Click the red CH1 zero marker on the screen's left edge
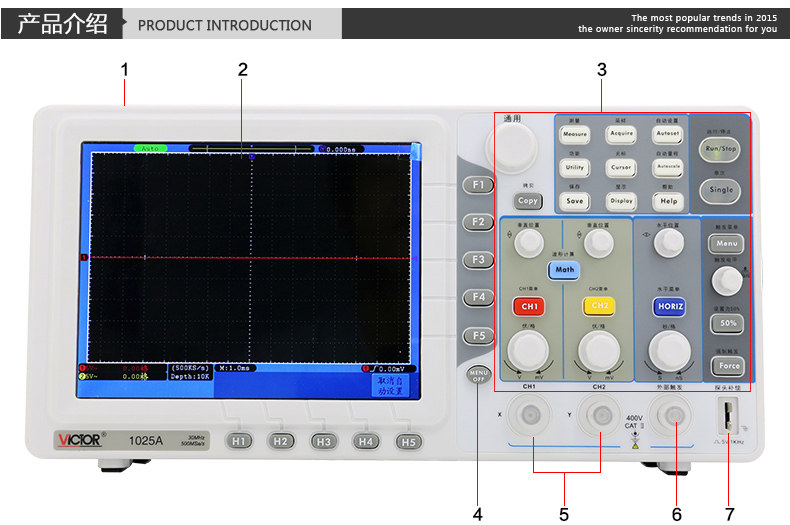The width and height of the screenshot is (790, 525). (84, 257)
